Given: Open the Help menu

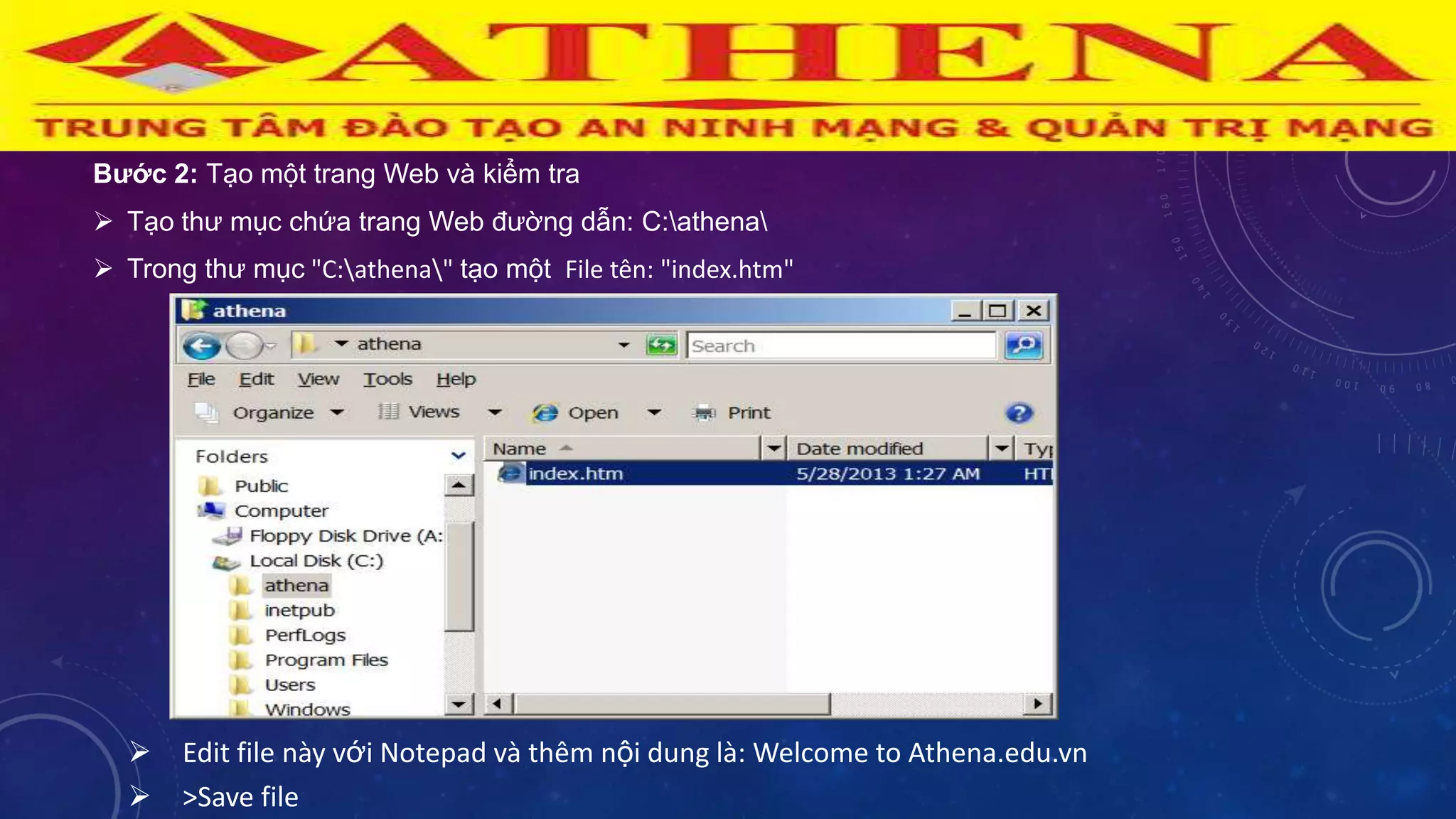Looking at the screenshot, I should (x=456, y=380).
